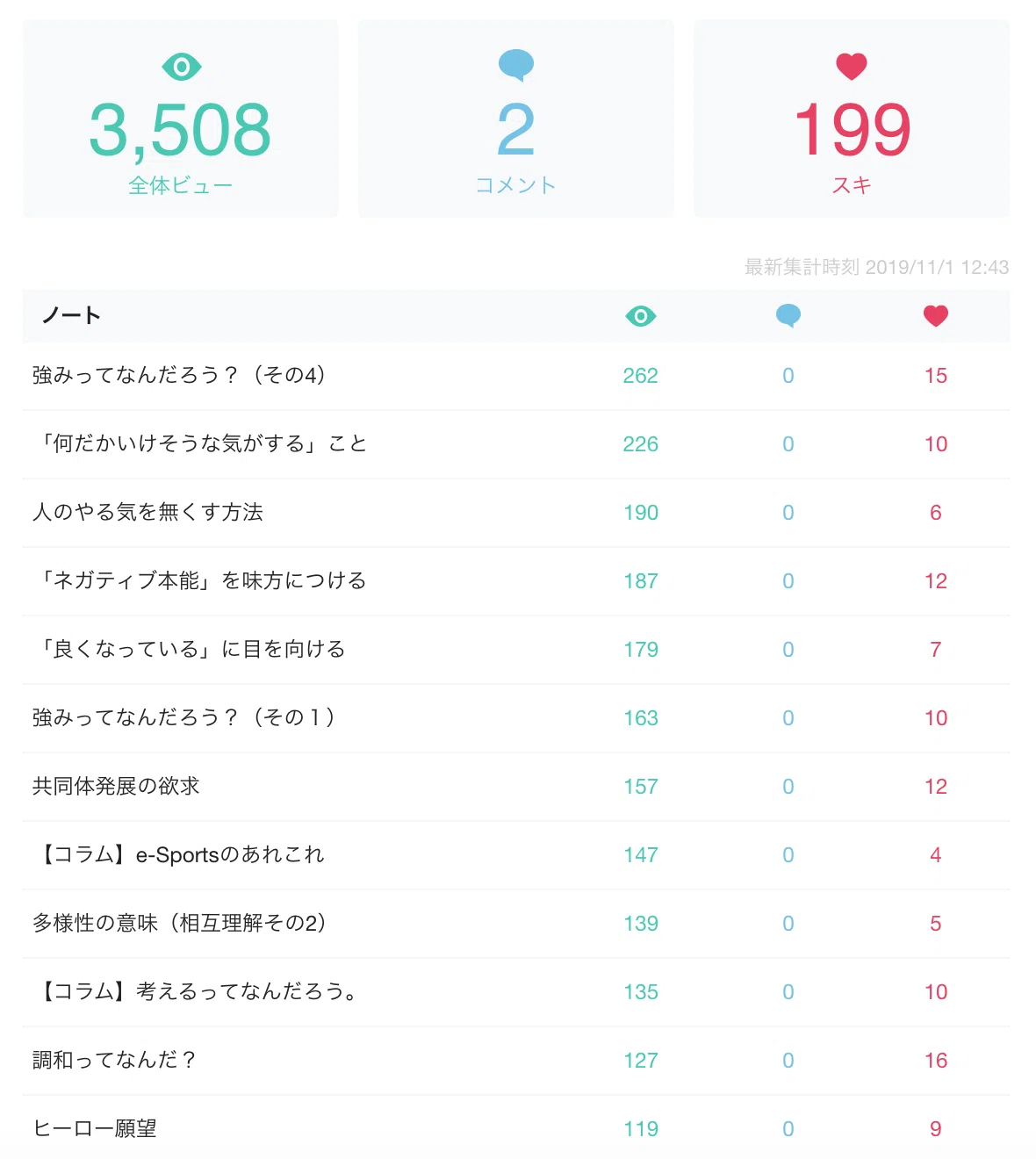The height and width of the screenshot is (1159, 1036).
Task: Open the note 共同体発展の欲求
Action: tap(116, 786)
